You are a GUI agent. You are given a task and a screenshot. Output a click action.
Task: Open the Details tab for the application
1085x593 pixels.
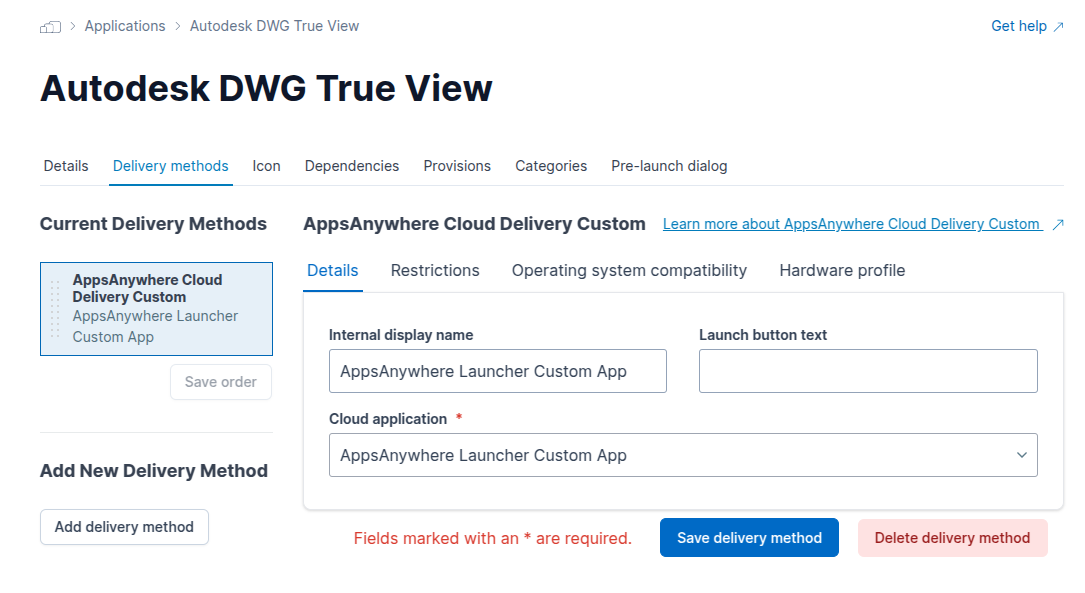point(66,166)
